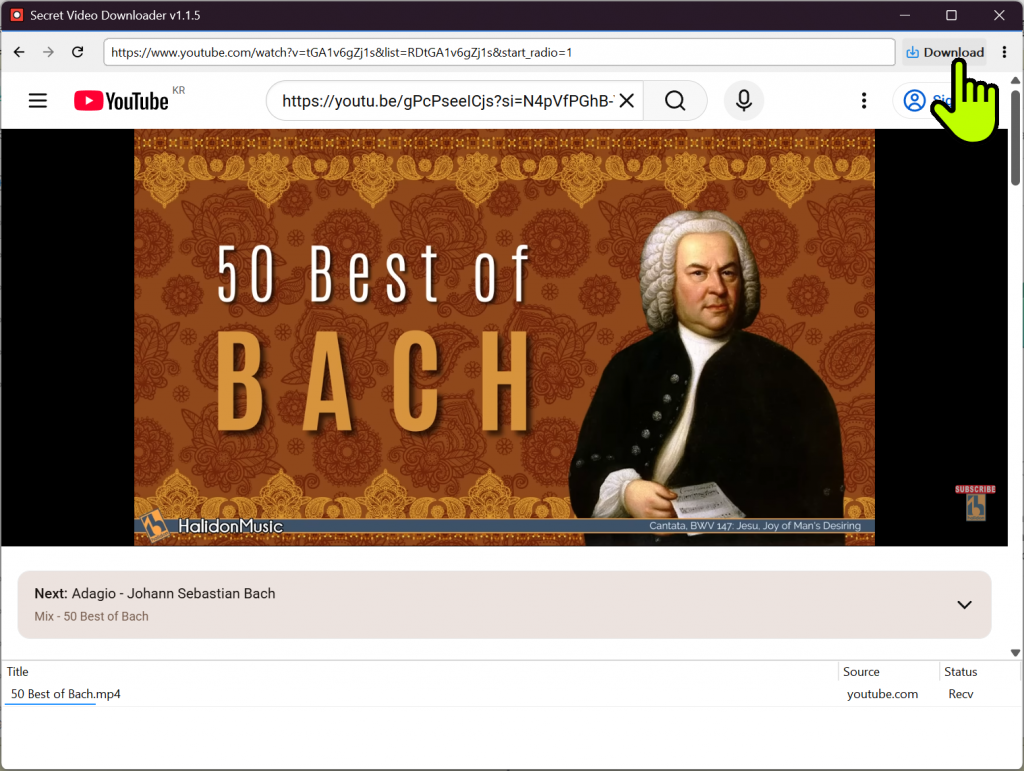Image resolution: width=1024 pixels, height=771 pixels.
Task: Click the Recv status cell
Action: pyautogui.click(x=961, y=694)
